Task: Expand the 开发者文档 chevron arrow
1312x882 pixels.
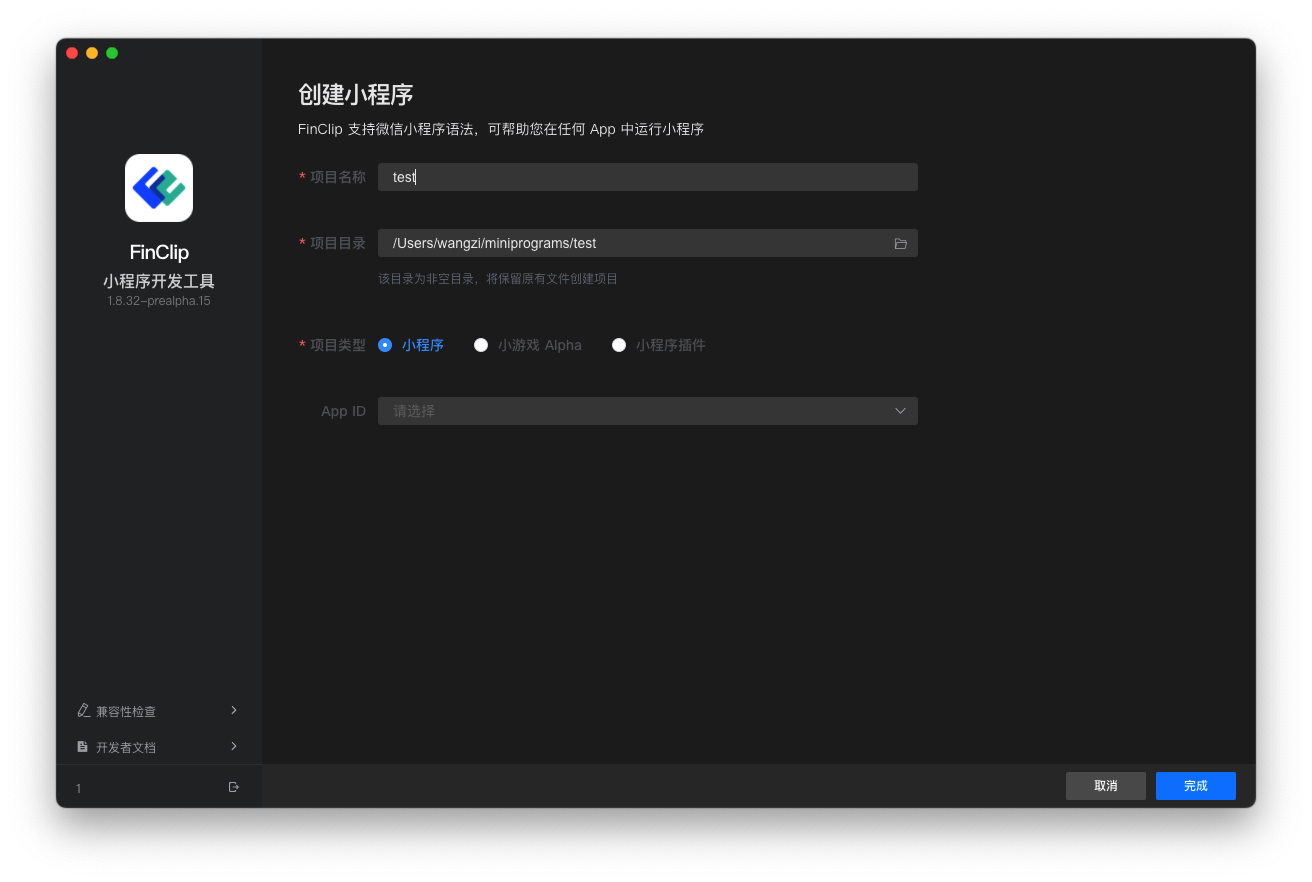Action: (234, 746)
